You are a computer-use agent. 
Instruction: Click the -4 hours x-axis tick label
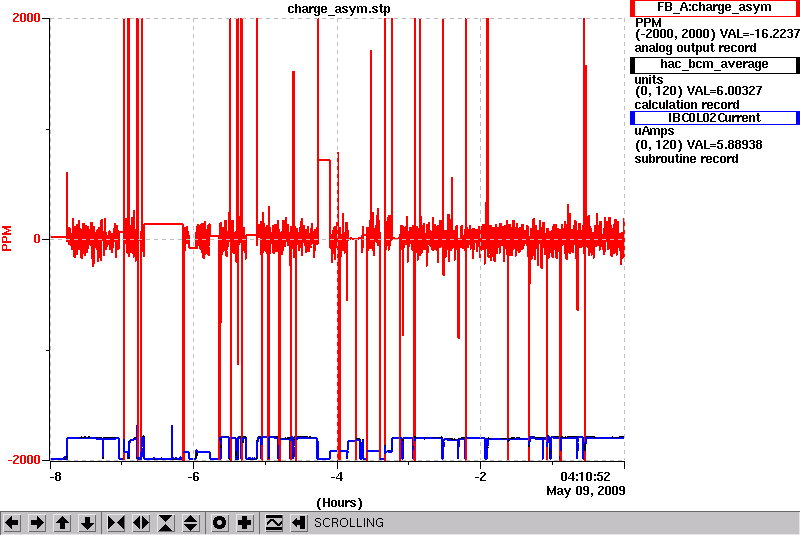[x=336, y=476]
